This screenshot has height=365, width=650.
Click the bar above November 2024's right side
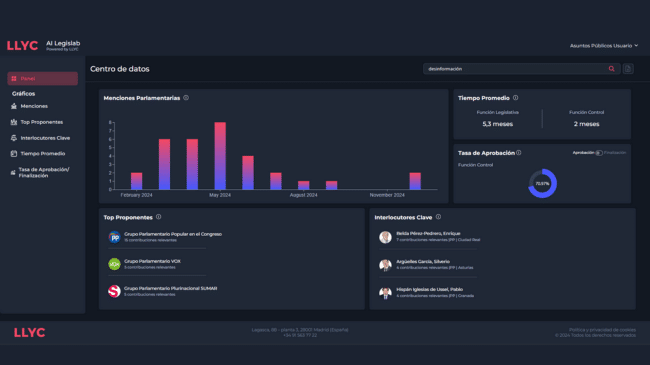pyautogui.click(x=415, y=181)
